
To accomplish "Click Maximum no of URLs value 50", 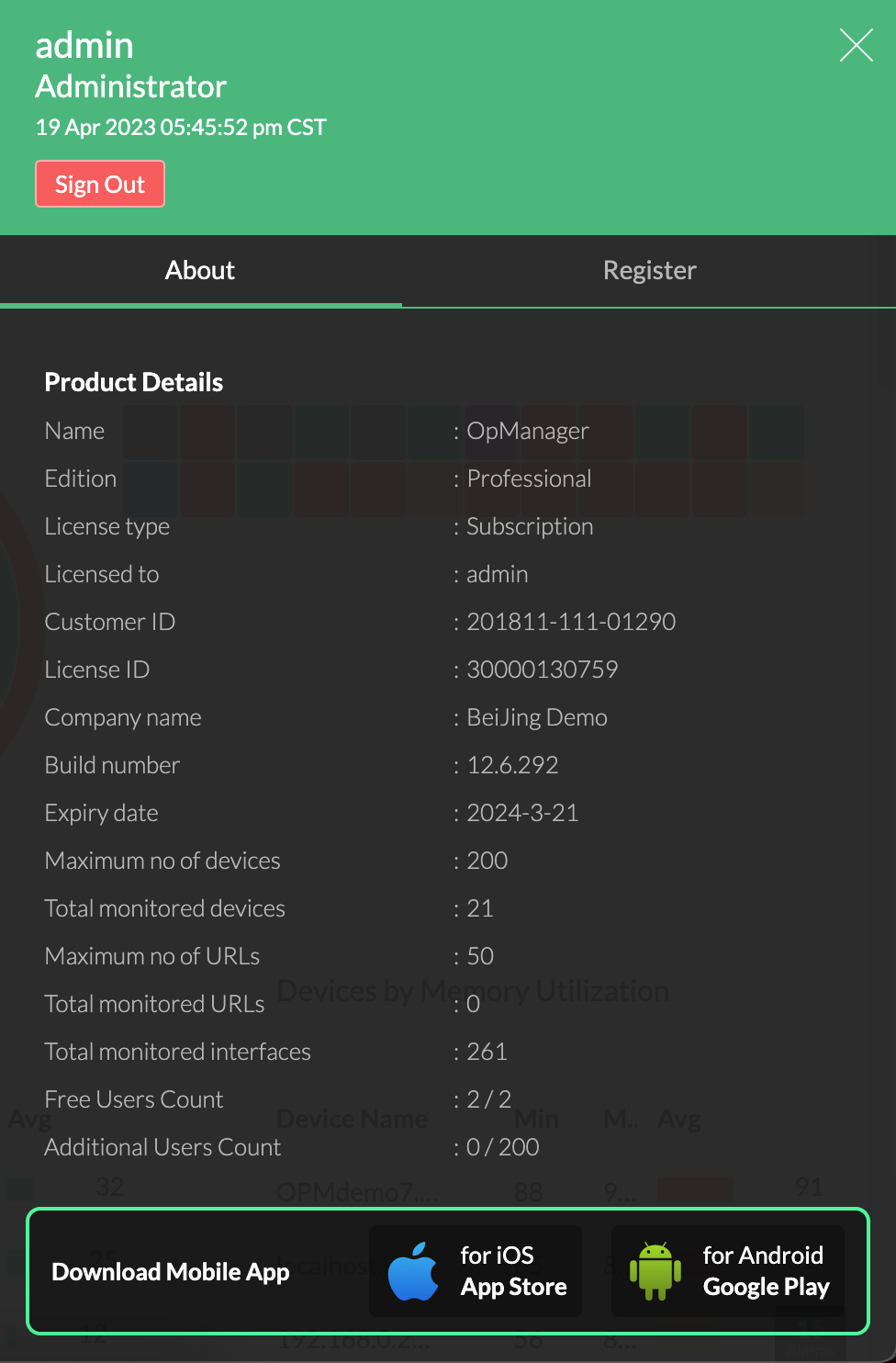I will click(480, 956).
